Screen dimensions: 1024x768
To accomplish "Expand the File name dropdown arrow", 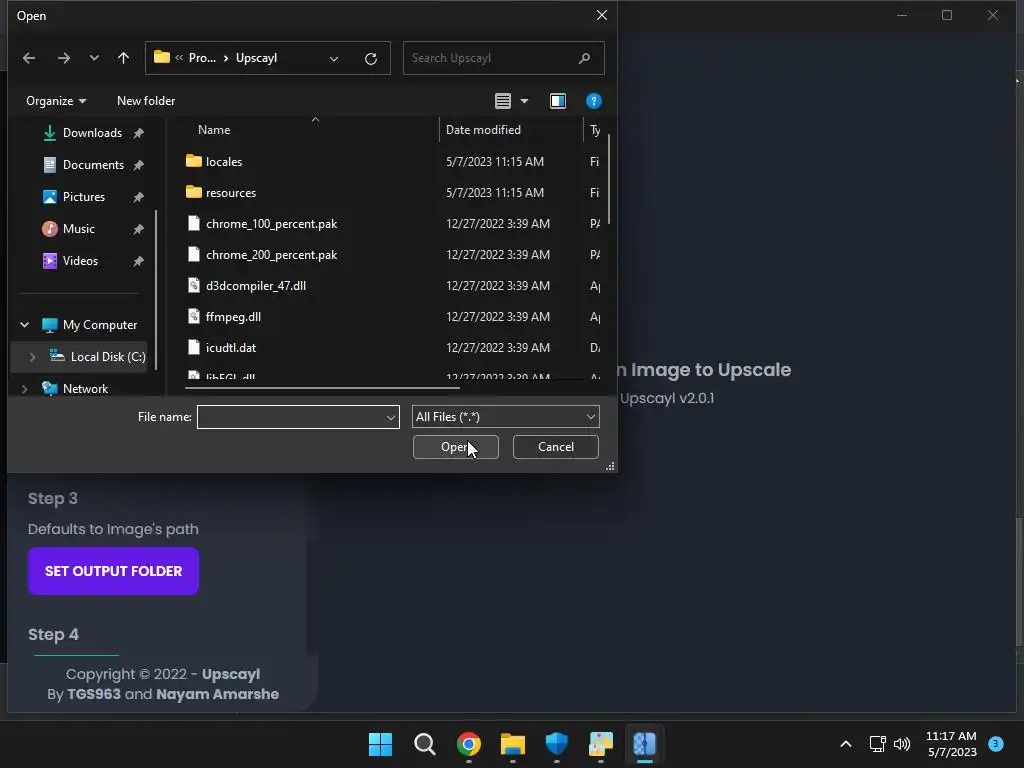I will [x=391, y=417].
